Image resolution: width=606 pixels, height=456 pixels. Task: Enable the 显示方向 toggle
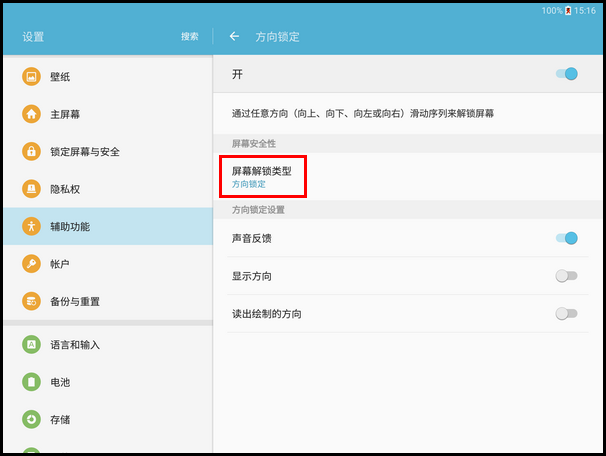click(x=567, y=276)
